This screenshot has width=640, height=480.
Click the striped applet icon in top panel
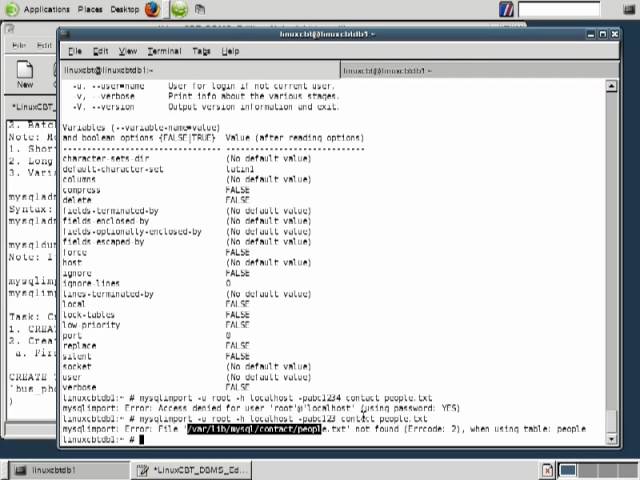[x=506, y=9]
